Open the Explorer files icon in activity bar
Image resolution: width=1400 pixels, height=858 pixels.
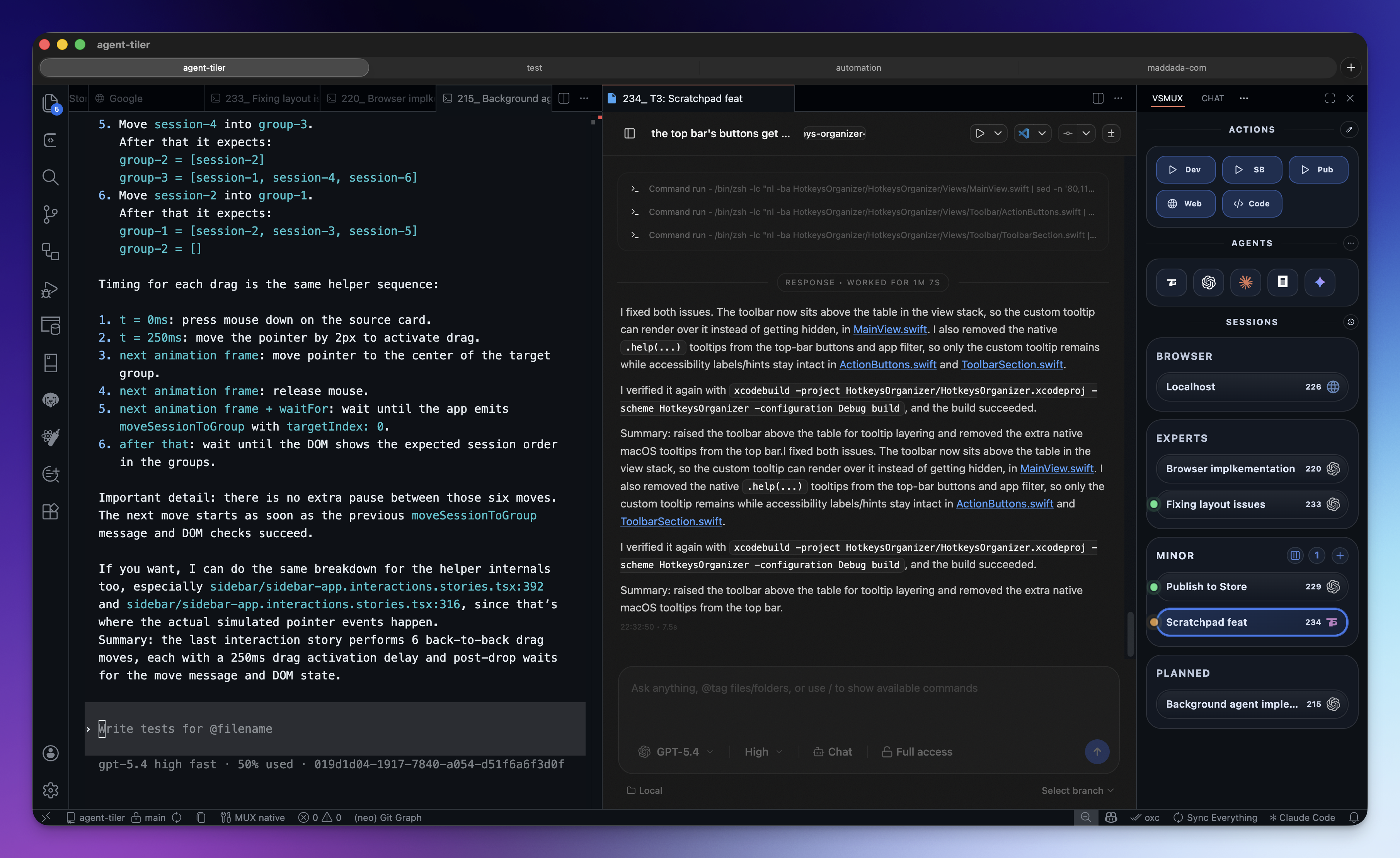[x=51, y=103]
